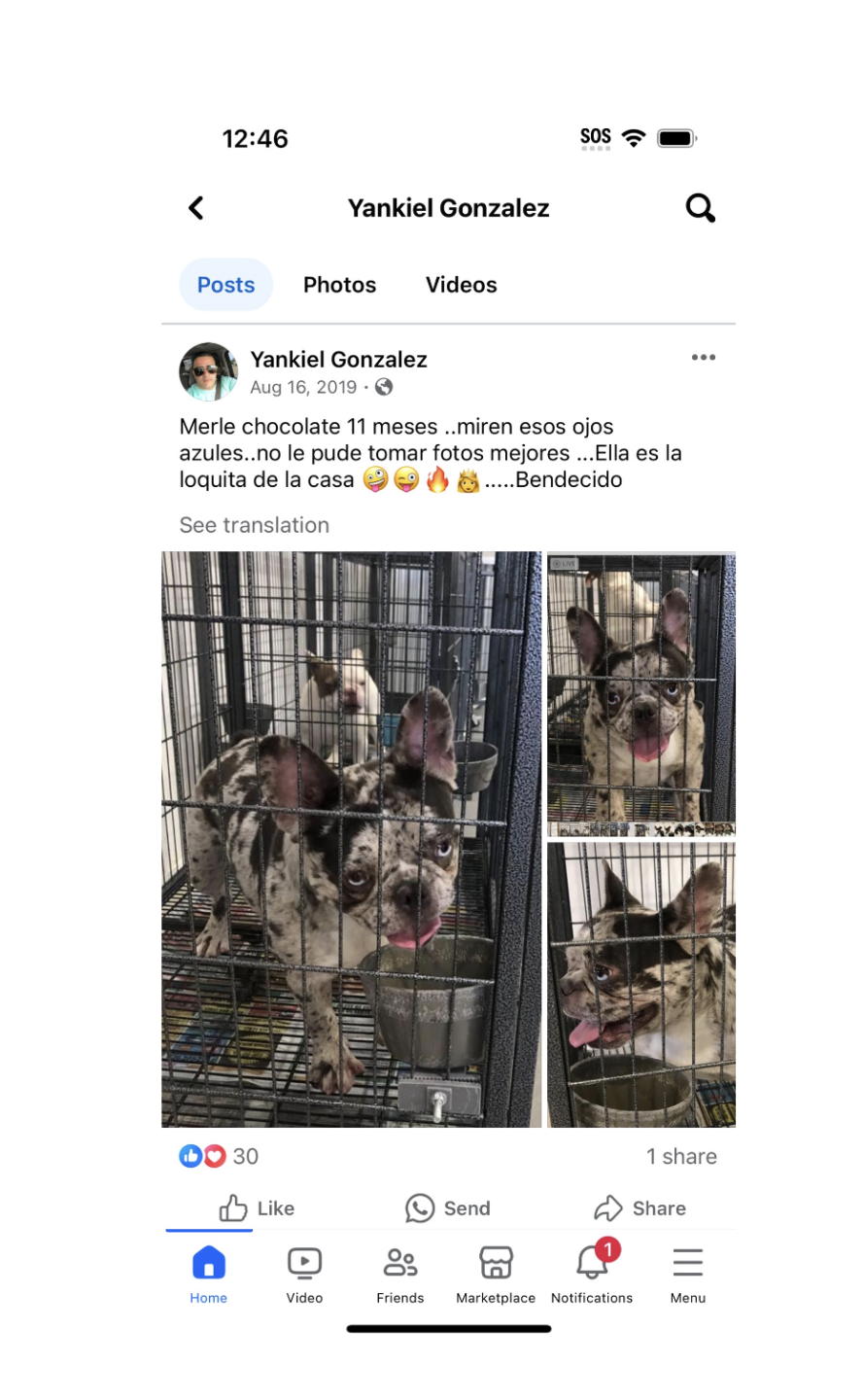Open Yankiel Gonzalez's profile picture
This screenshot has height=1400, width=864.
[x=208, y=372]
